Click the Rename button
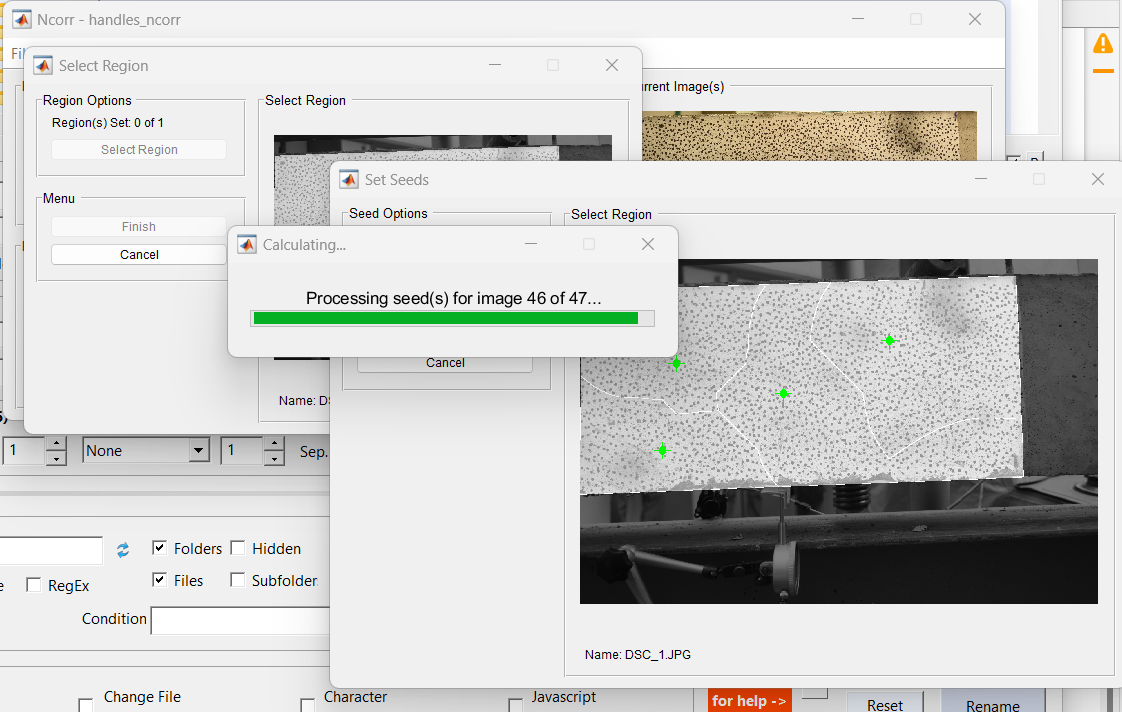The width and height of the screenshot is (1122, 712). click(x=992, y=704)
